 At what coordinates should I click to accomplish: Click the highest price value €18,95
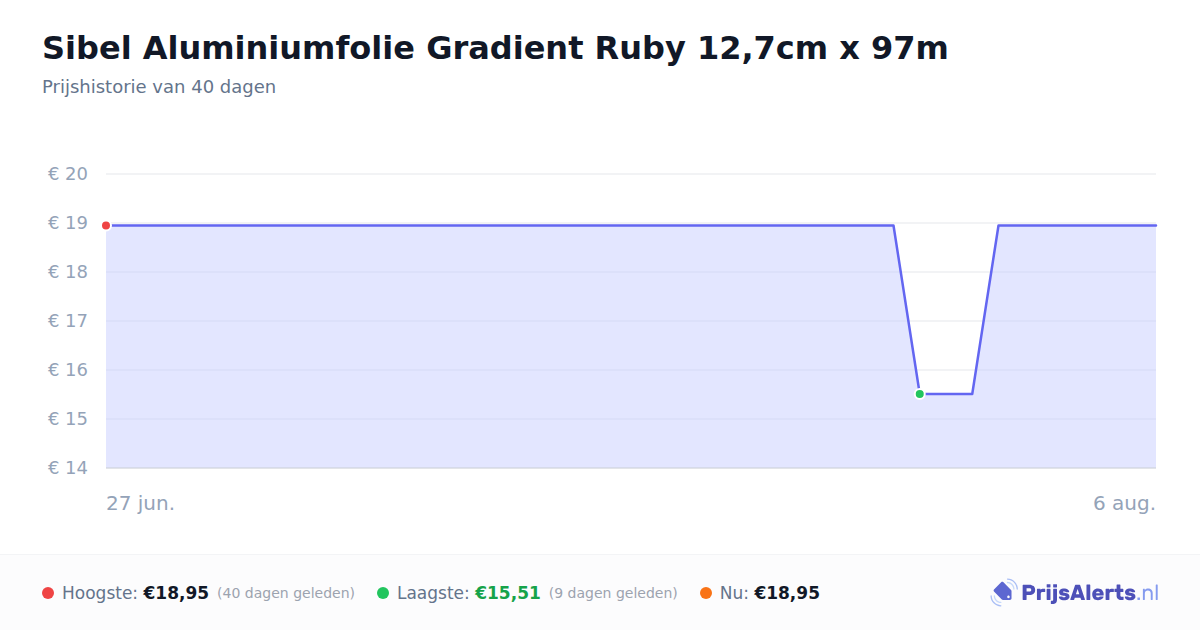tap(176, 593)
